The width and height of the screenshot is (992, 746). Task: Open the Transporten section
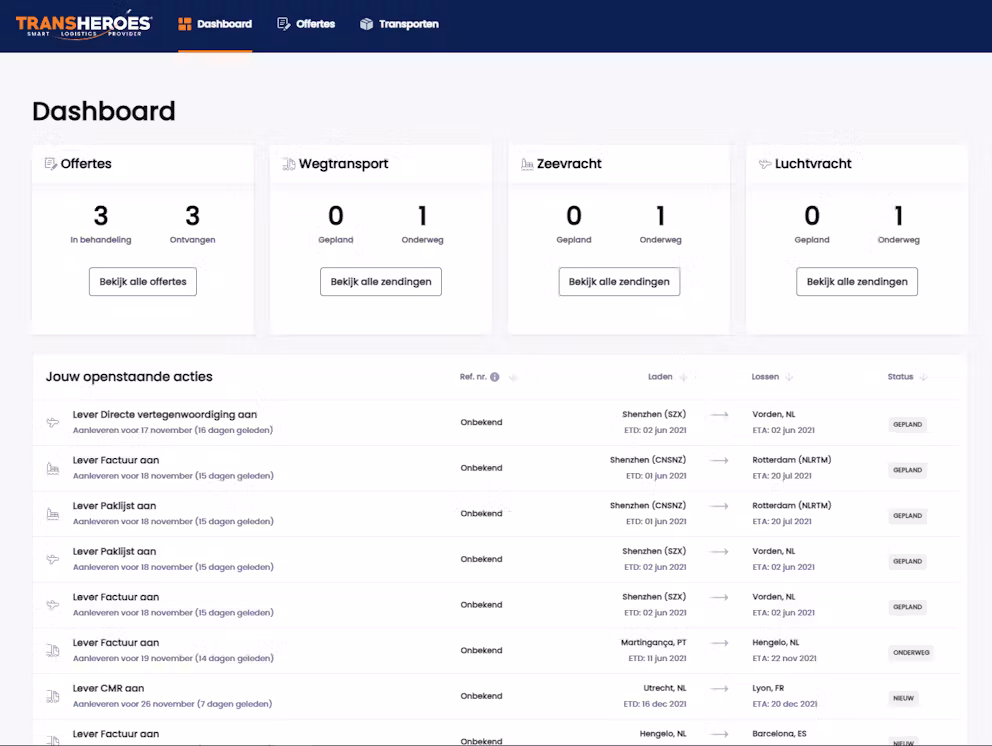[407, 25]
